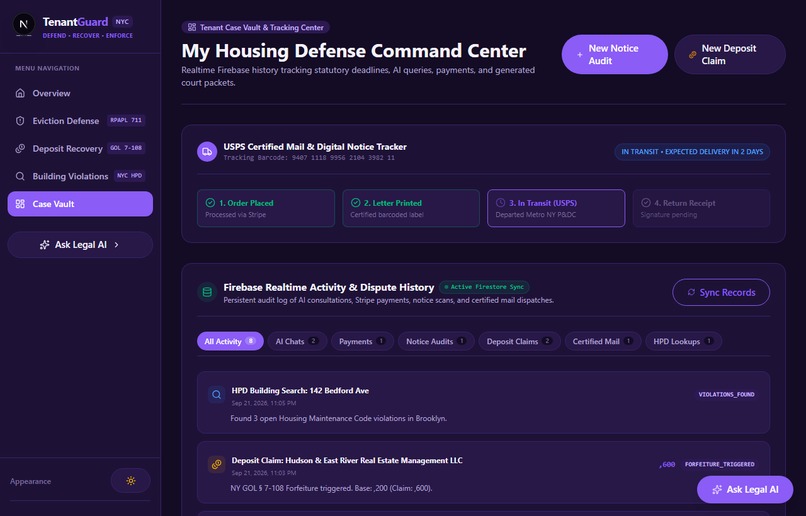The width and height of the screenshot is (806, 516).
Task: Click the Eviction Defense shield icon
Action: [20, 121]
